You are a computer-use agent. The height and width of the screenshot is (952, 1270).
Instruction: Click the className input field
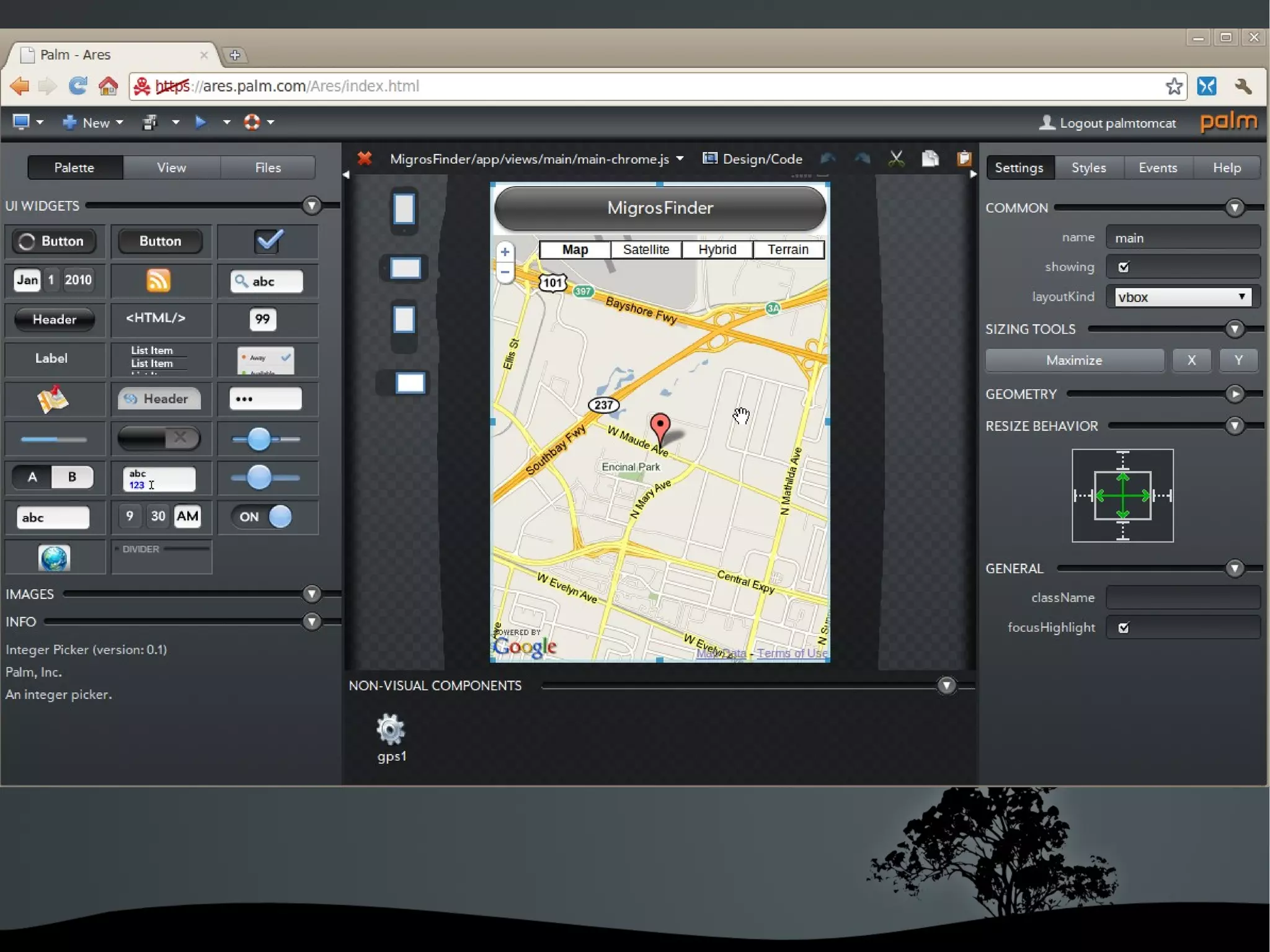(x=1183, y=598)
